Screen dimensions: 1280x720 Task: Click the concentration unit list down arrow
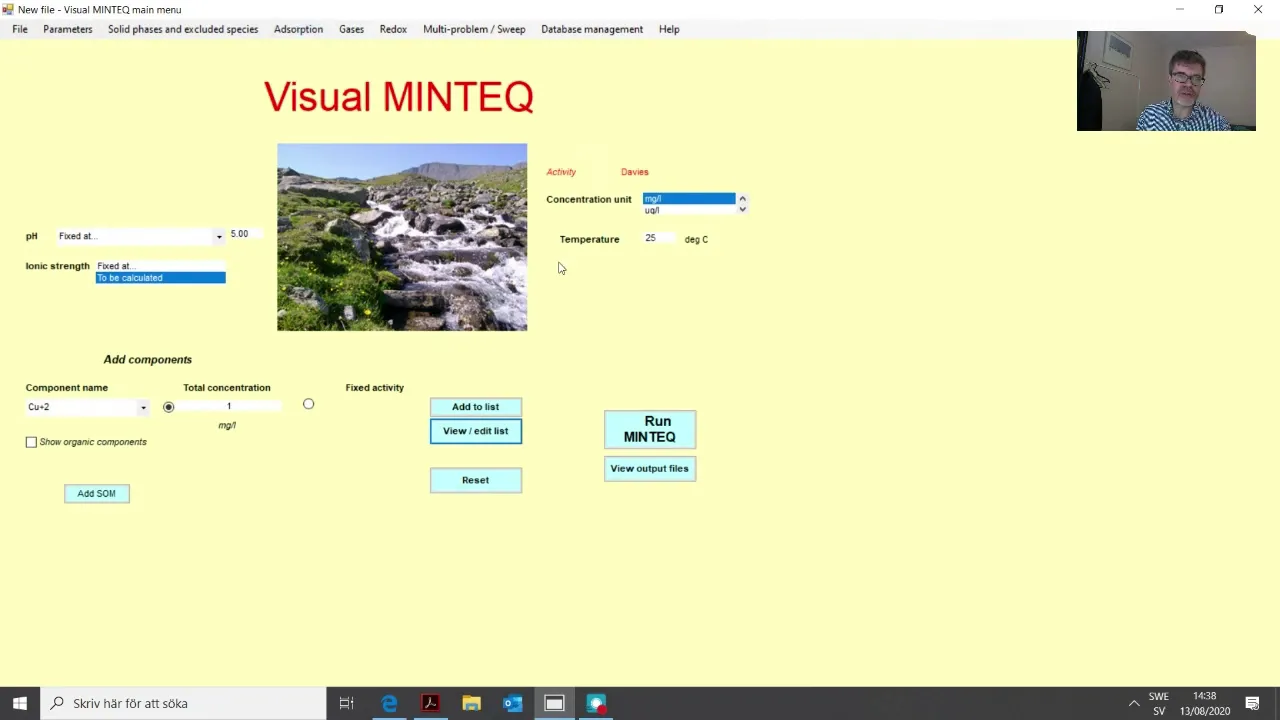tap(742, 210)
